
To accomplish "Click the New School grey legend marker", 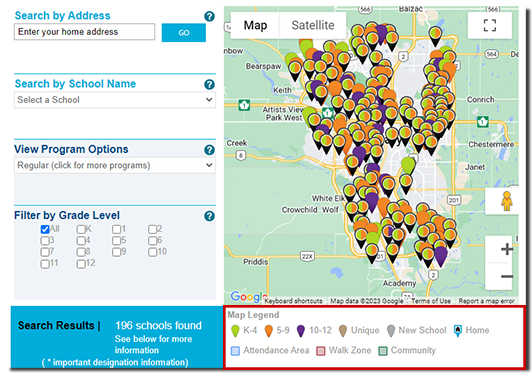I will pos(391,331).
